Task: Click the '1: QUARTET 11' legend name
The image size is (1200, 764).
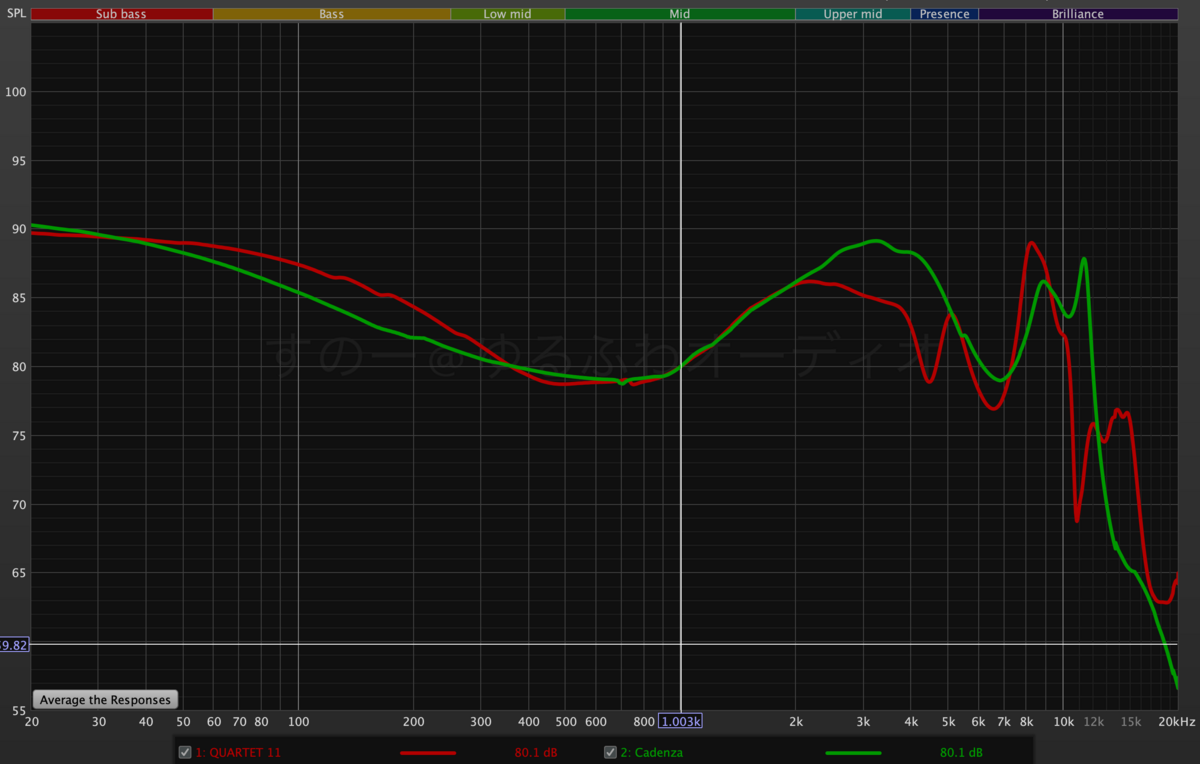Action: tap(237, 752)
